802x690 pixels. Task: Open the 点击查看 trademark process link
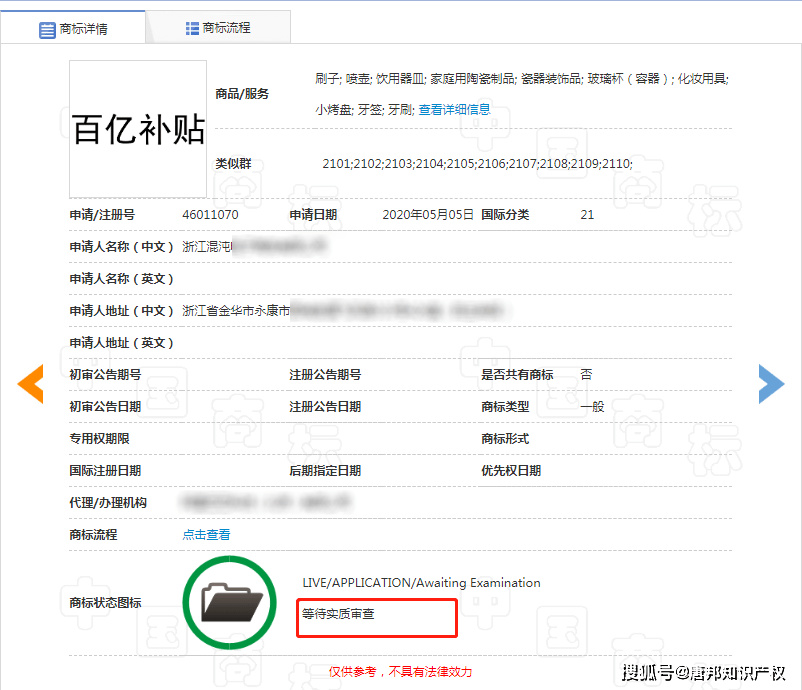206,535
